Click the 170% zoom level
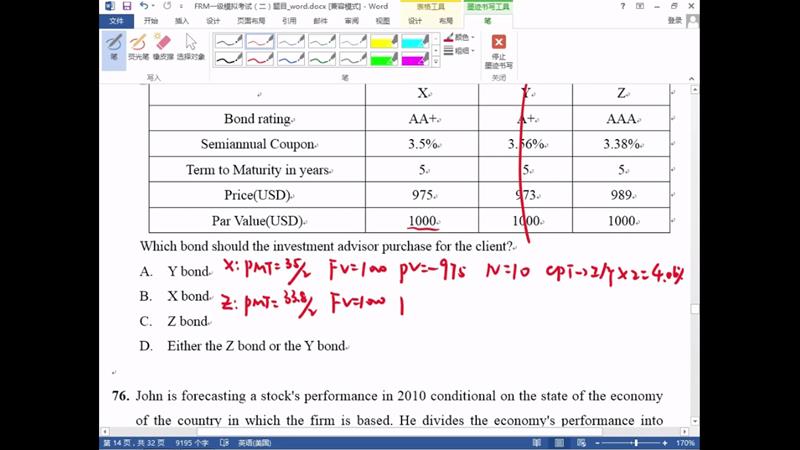Image resolution: width=800 pixels, height=450 pixels. tap(685, 443)
